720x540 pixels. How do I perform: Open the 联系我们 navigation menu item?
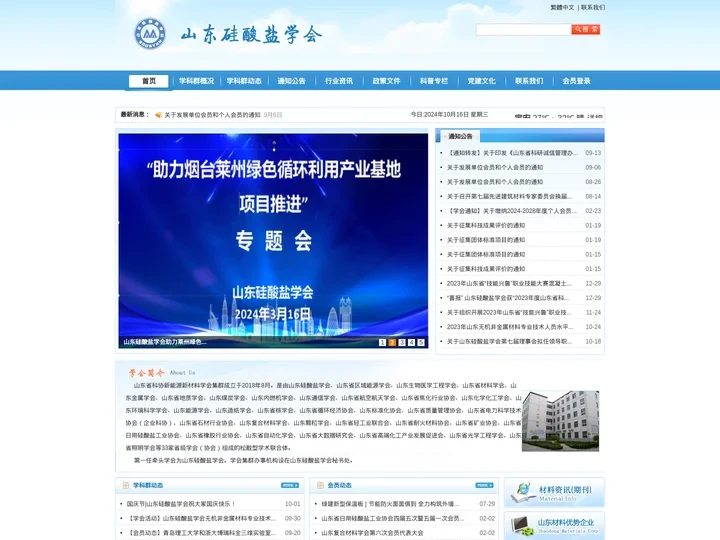(x=529, y=81)
